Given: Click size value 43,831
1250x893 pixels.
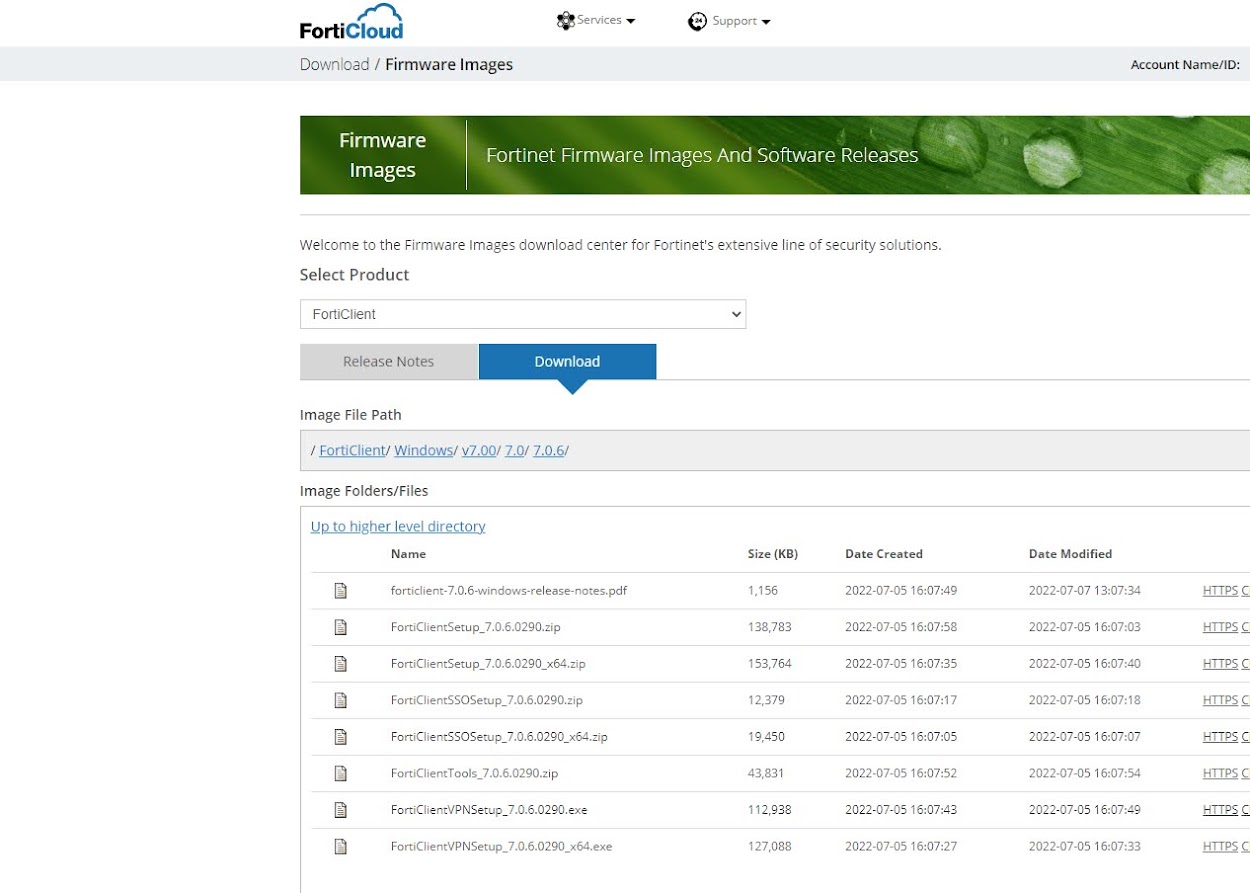Looking at the screenshot, I should pos(766,773).
